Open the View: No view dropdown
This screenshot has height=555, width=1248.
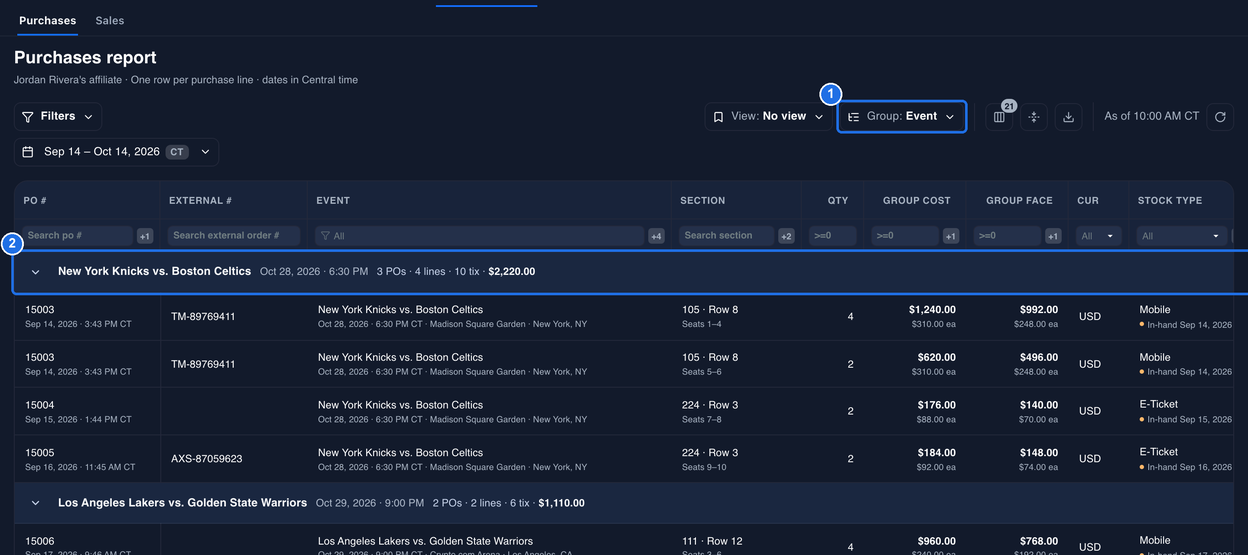[x=768, y=117]
